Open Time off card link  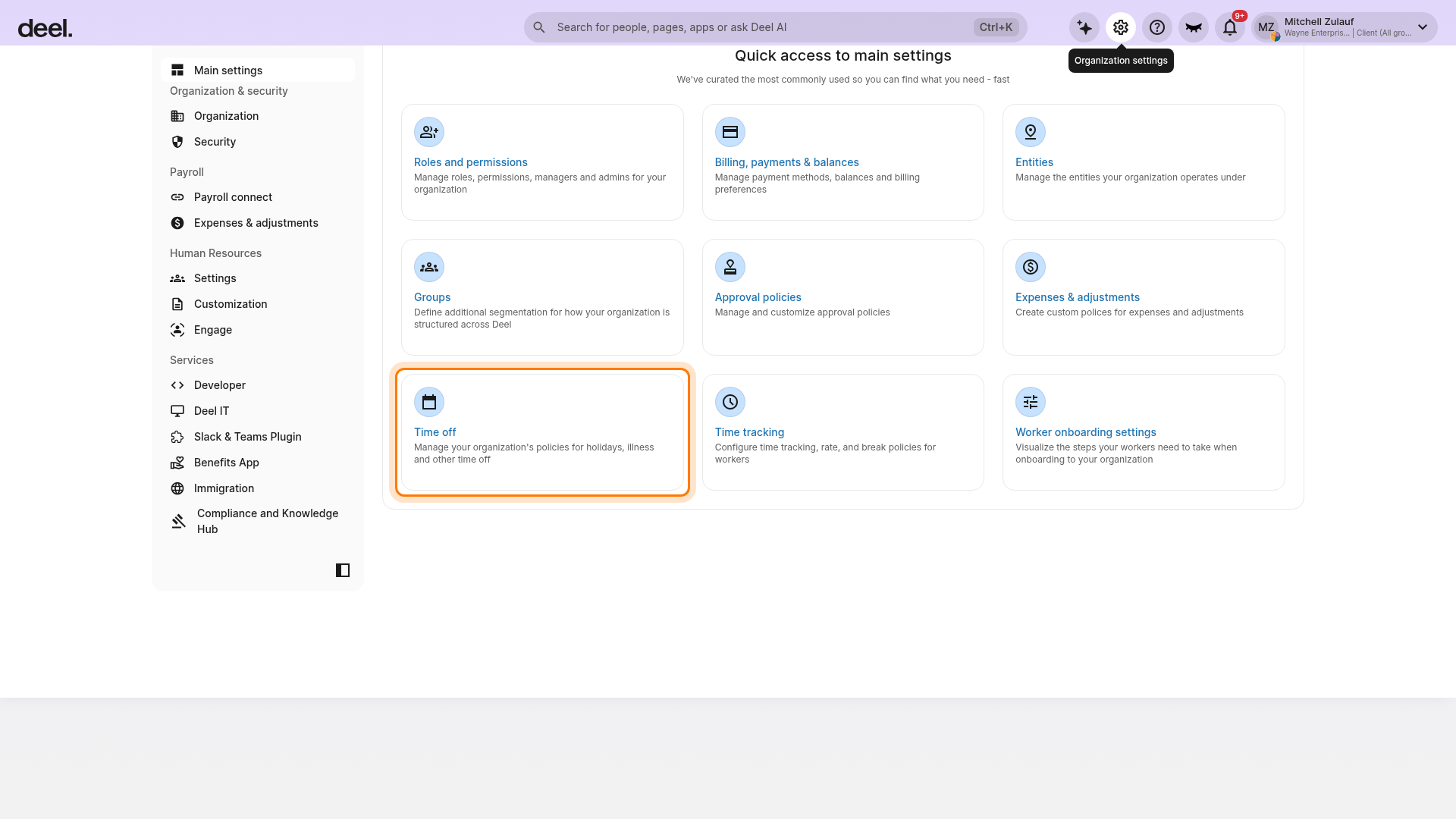(x=435, y=432)
